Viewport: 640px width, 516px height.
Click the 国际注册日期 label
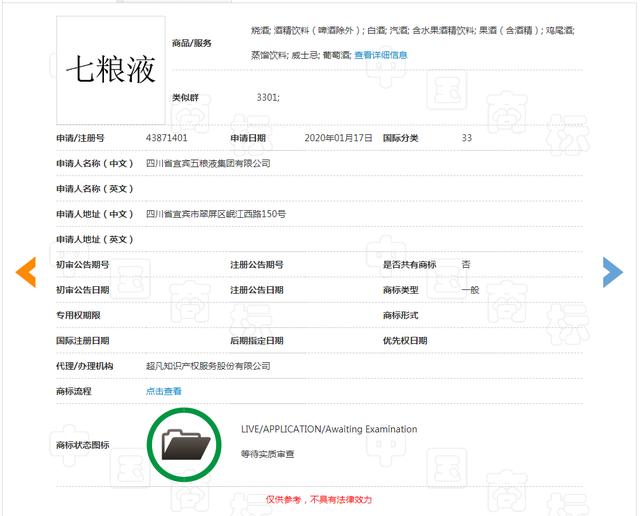tap(82, 340)
